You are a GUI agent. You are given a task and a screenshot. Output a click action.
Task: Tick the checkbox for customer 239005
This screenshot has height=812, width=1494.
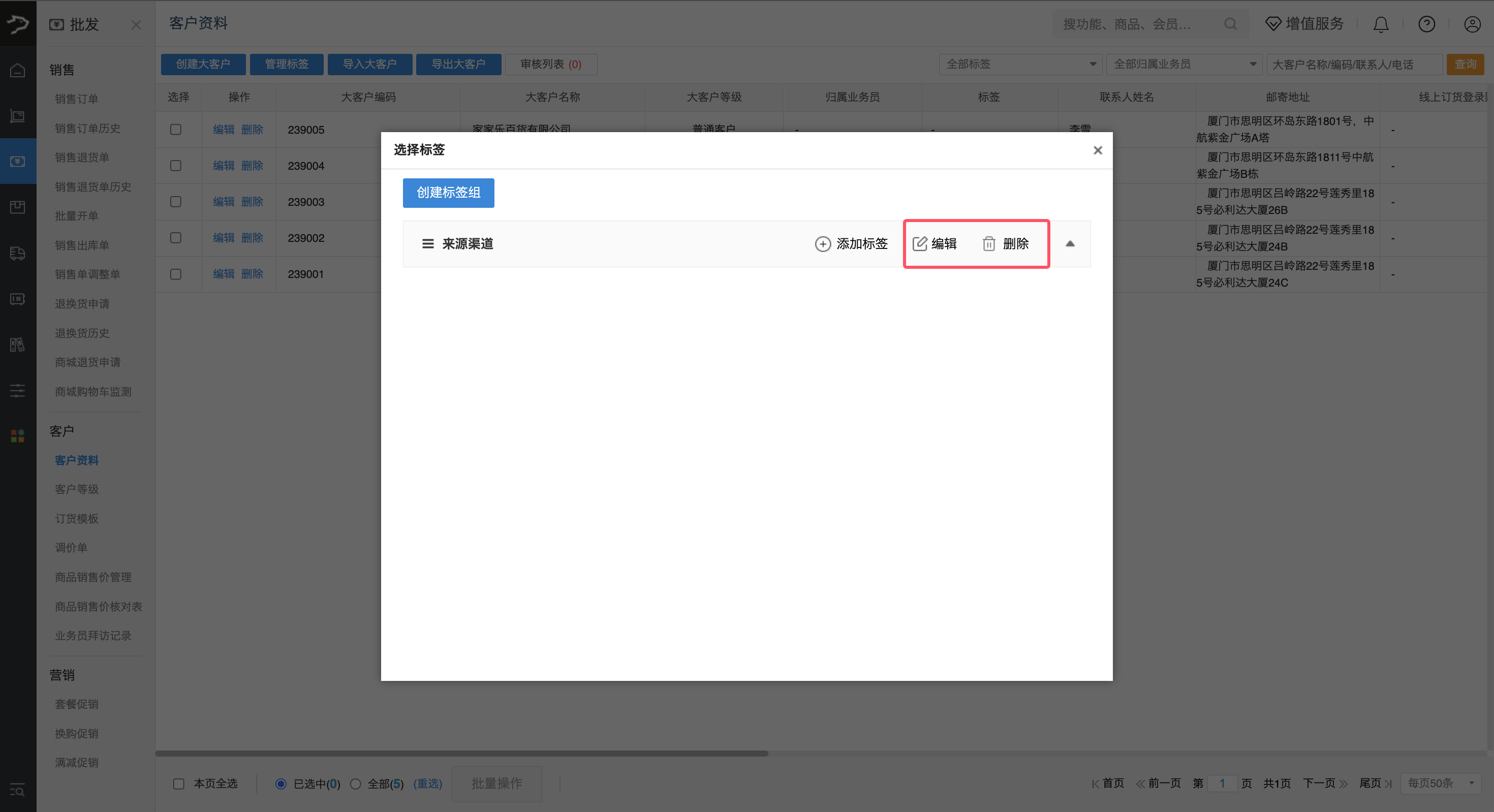176,130
